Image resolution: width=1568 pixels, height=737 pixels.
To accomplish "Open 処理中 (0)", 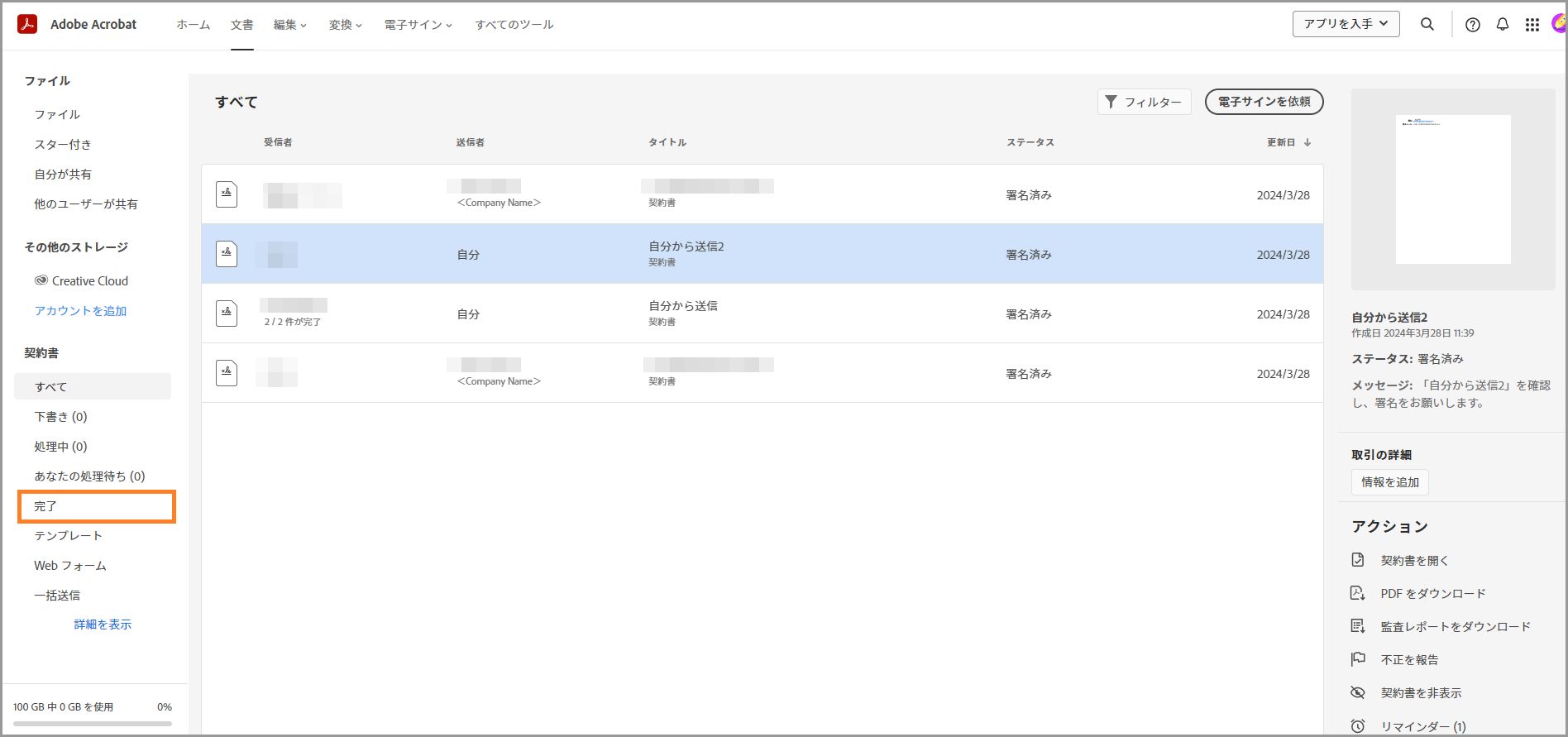I will click(x=60, y=446).
